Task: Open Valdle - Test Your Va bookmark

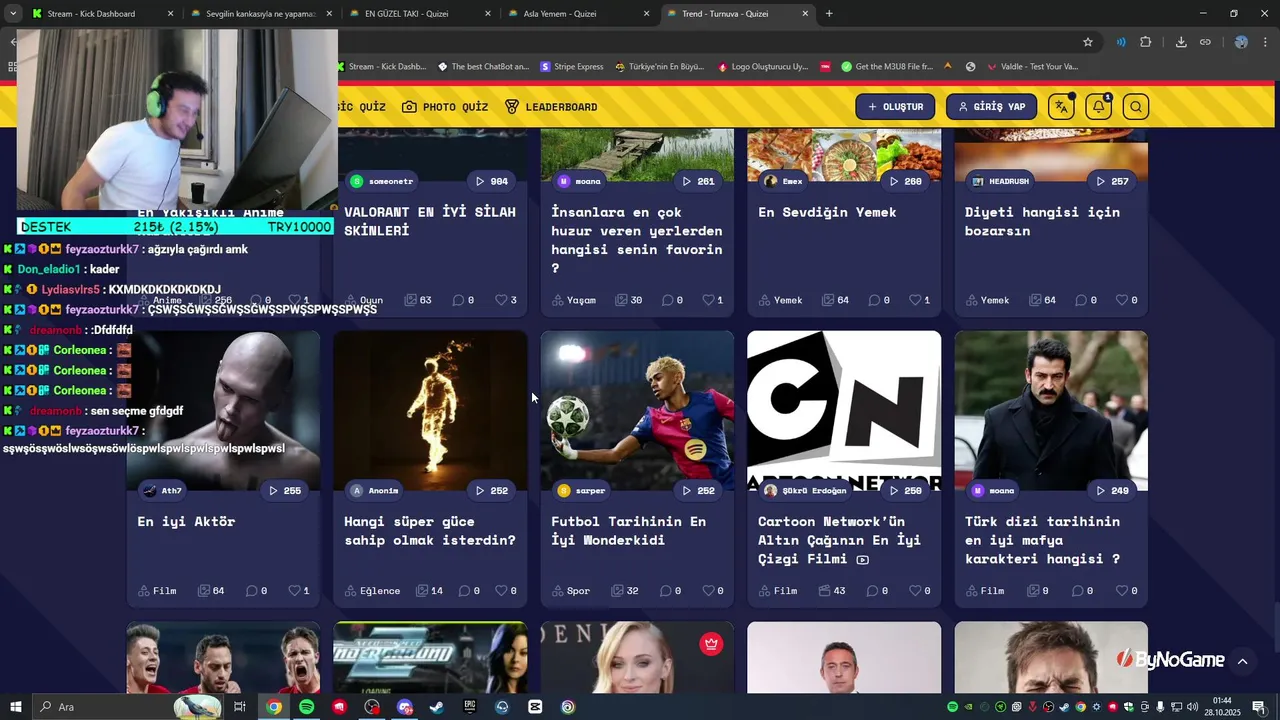Action: click(1033, 67)
